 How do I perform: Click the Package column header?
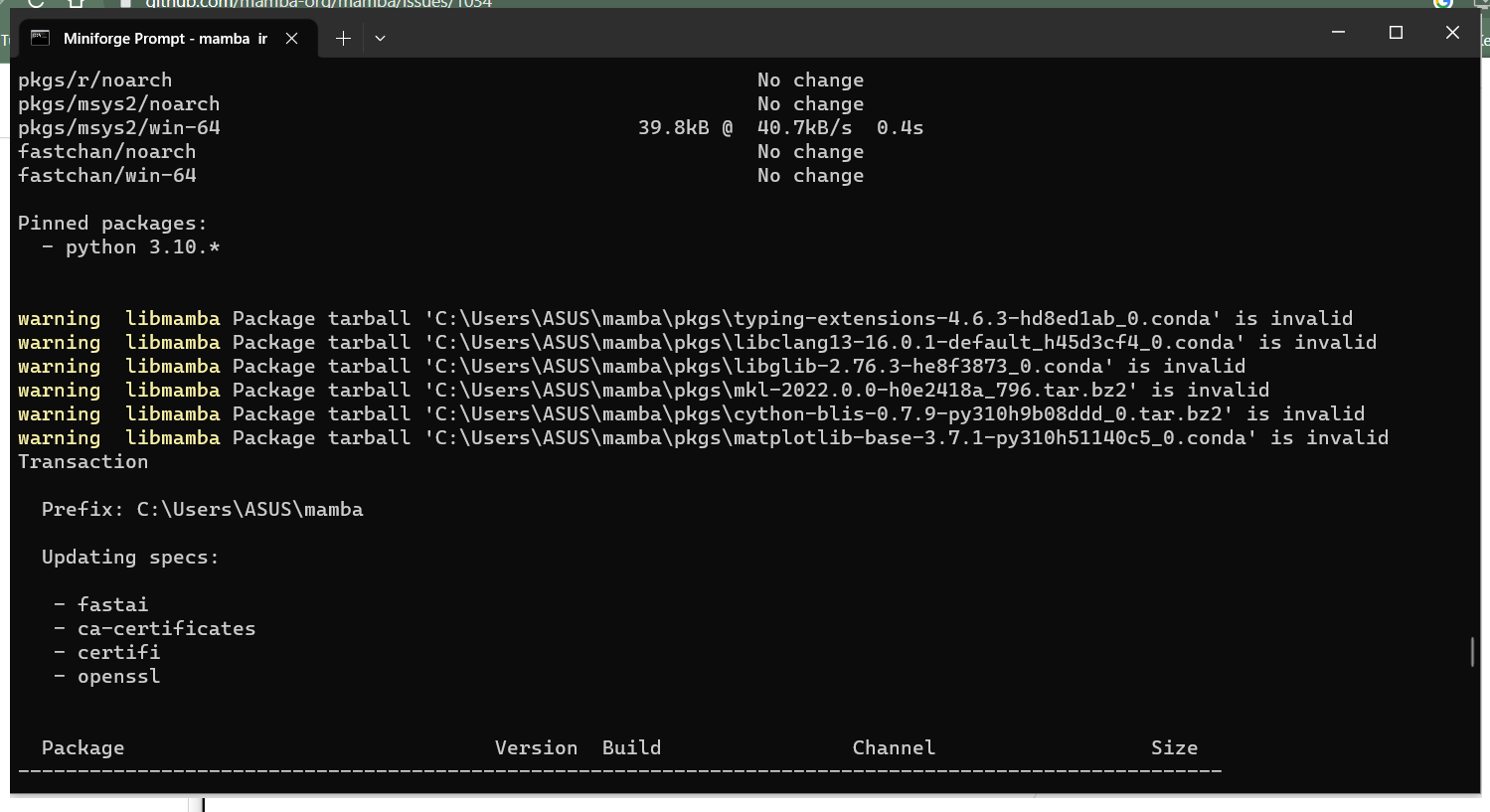(x=83, y=747)
